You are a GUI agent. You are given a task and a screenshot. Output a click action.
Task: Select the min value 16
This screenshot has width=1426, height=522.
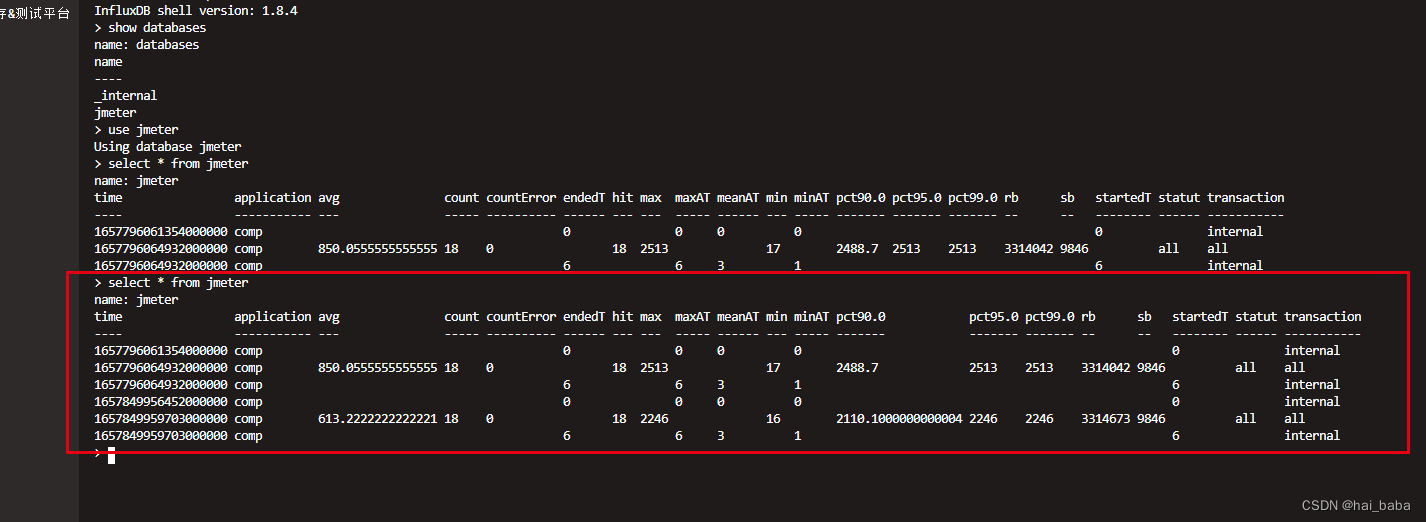coord(773,419)
